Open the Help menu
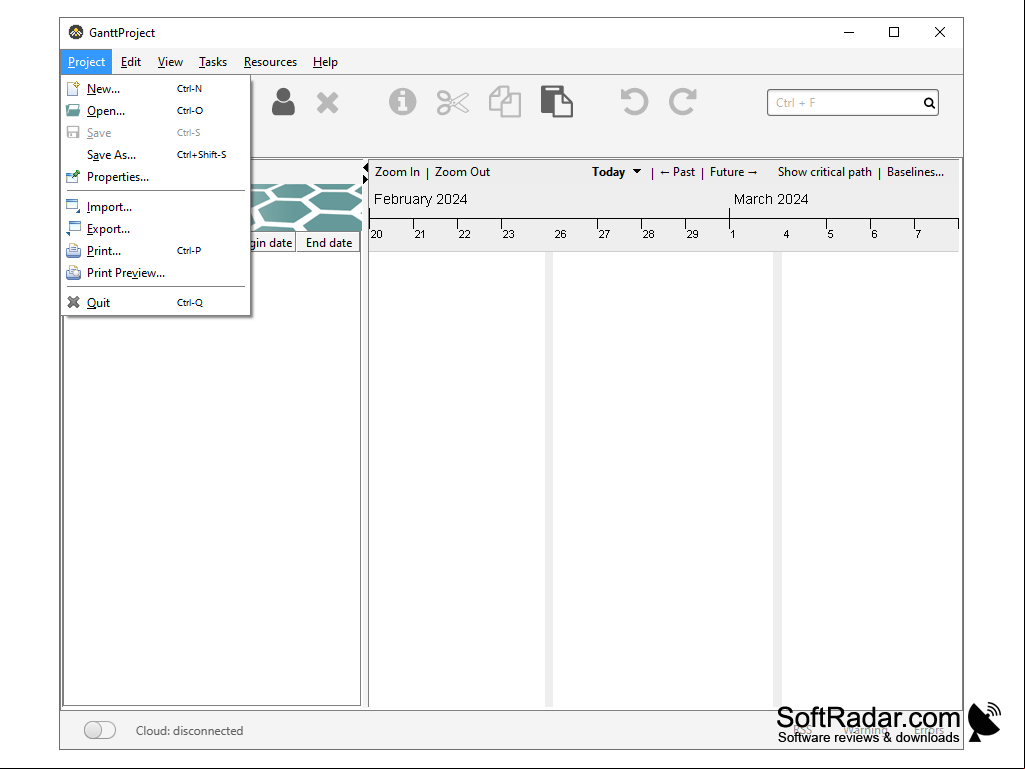 point(325,61)
